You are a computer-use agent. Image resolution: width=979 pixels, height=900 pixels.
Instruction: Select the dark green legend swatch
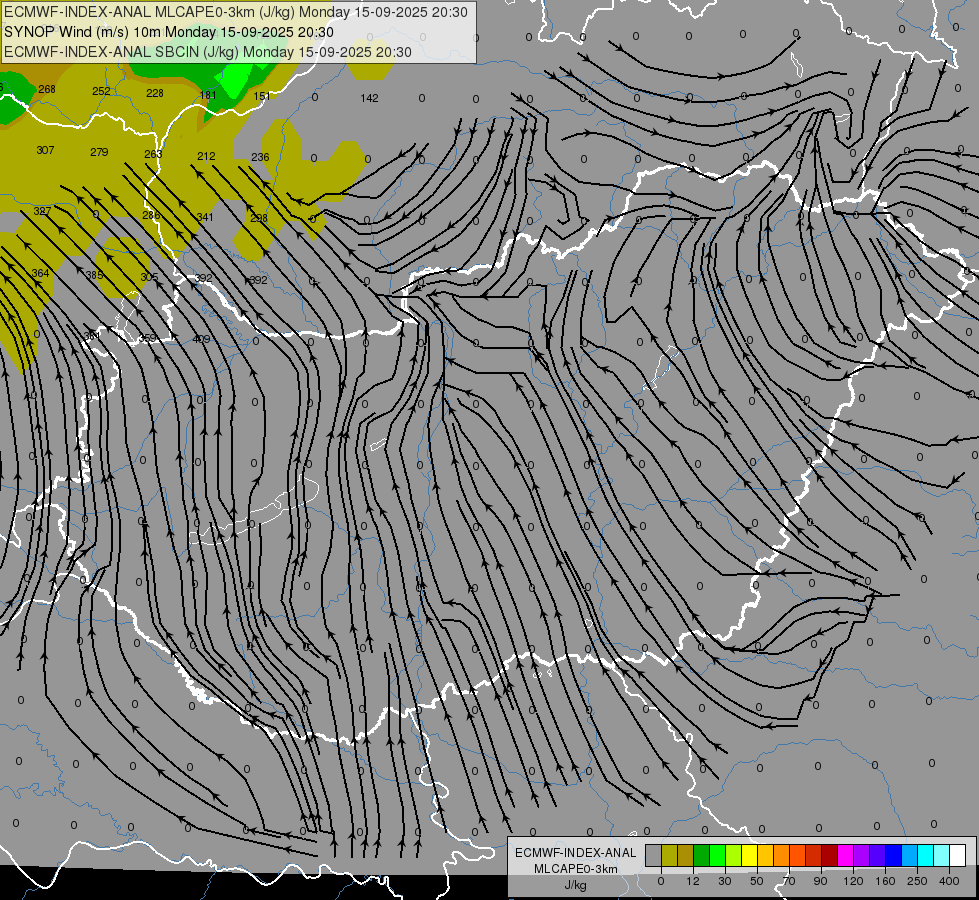702,855
